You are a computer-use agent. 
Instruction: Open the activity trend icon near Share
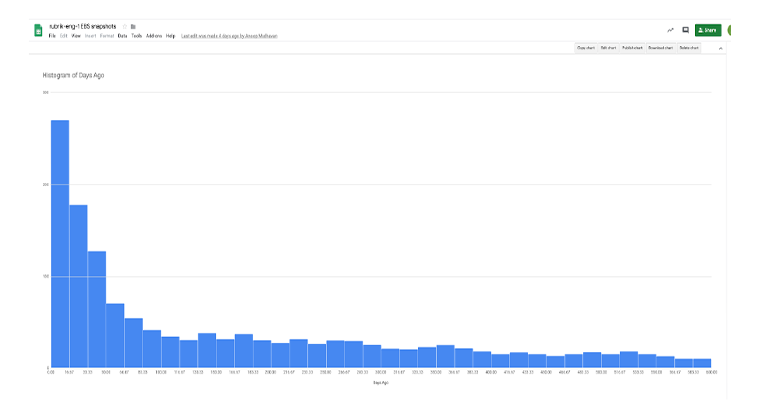(670, 30)
